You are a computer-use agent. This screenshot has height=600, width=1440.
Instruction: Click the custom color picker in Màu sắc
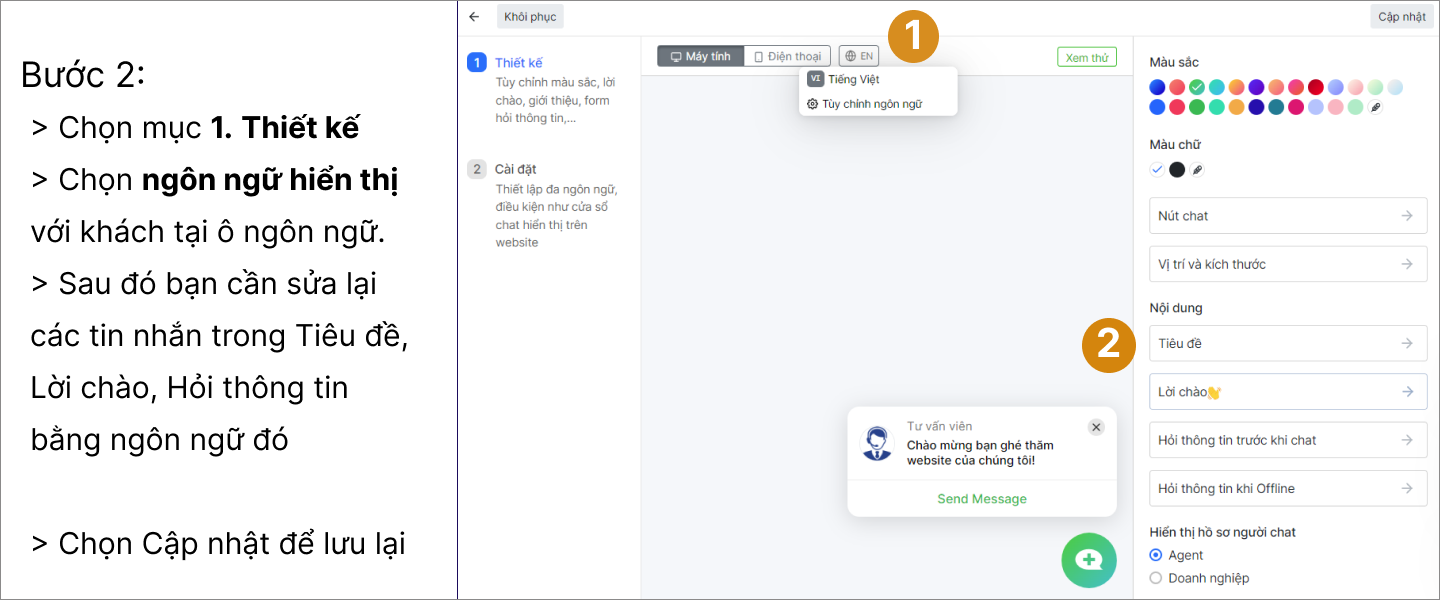(1375, 107)
